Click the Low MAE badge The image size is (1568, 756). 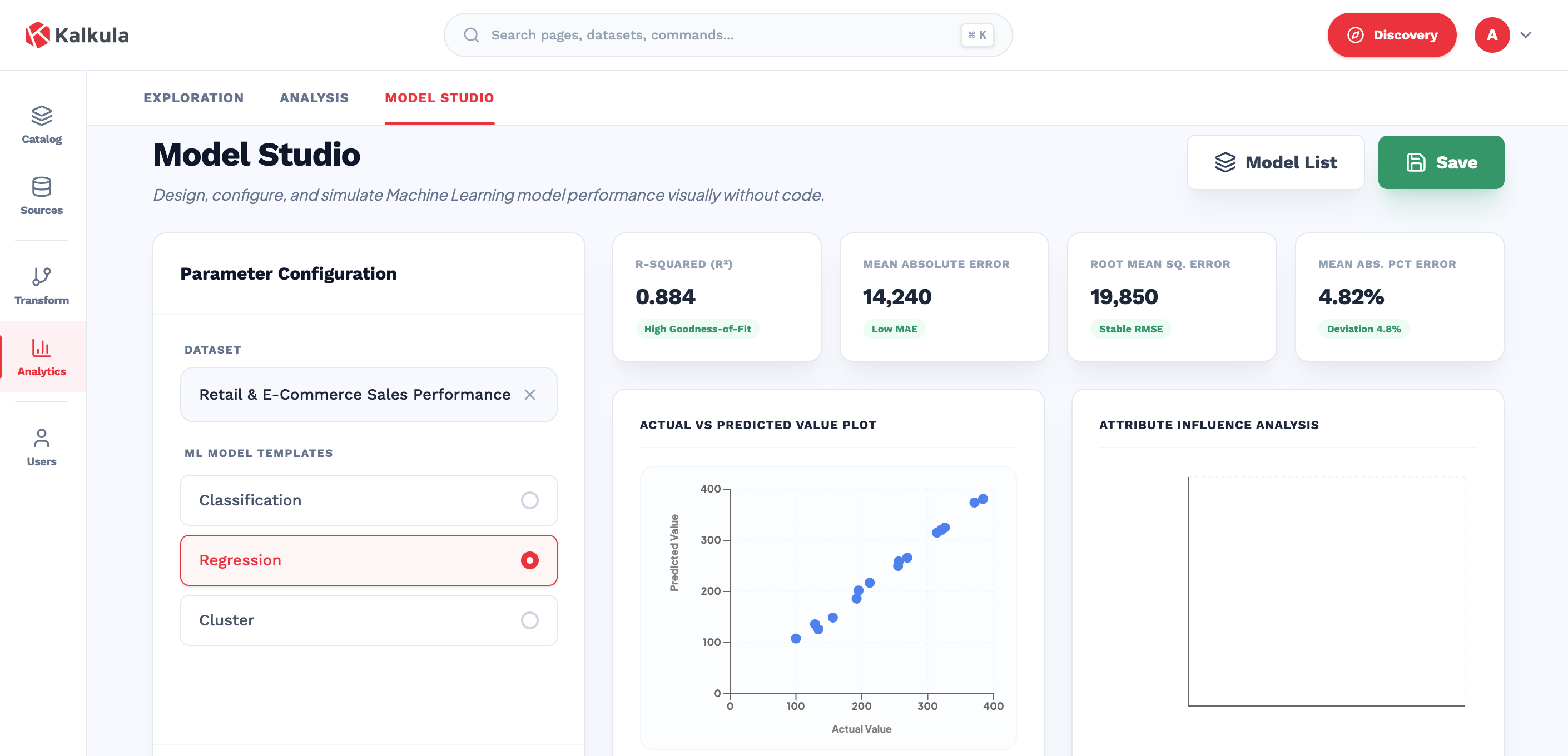(894, 329)
